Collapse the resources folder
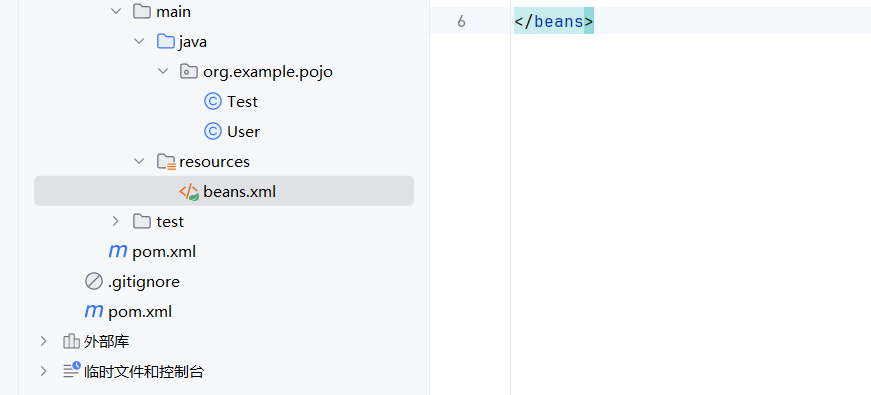This screenshot has width=871, height=395. click(139, 162)
